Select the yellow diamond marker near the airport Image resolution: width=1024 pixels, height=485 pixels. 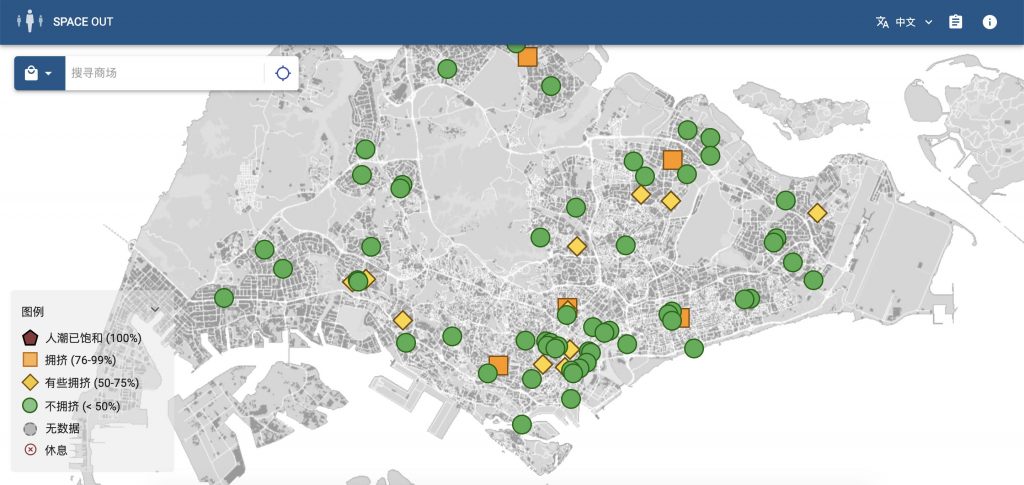pos(817,212)
